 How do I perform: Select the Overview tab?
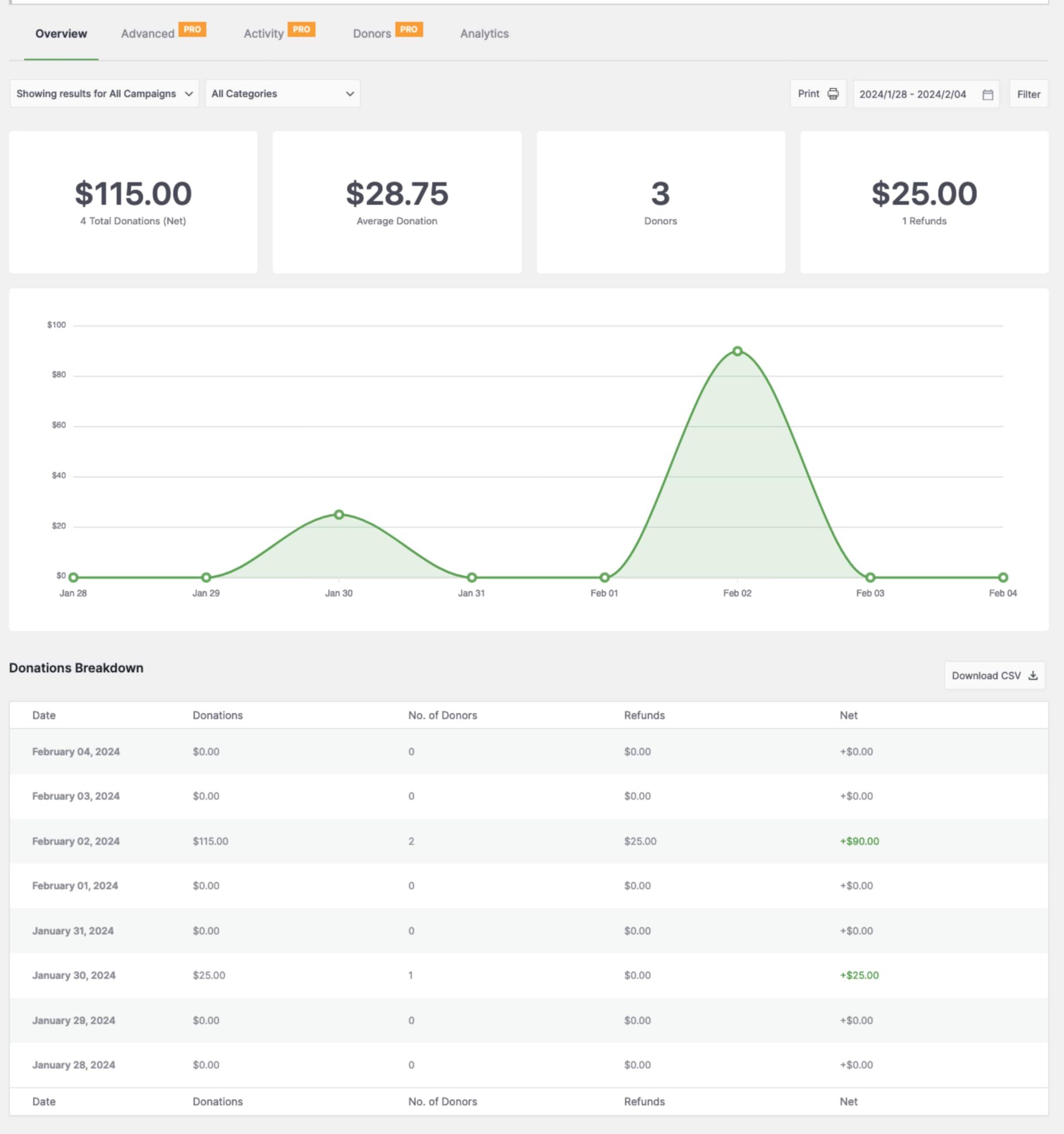pyautogui.click(x=61, y=34)
